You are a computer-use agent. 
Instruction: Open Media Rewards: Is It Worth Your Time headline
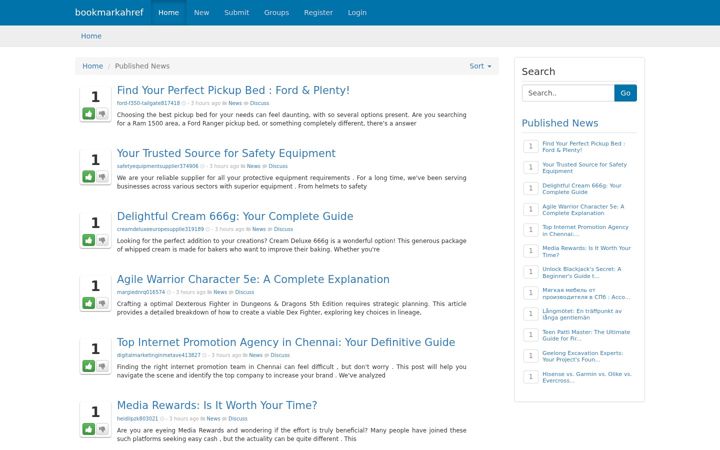(x=217, y=405)
